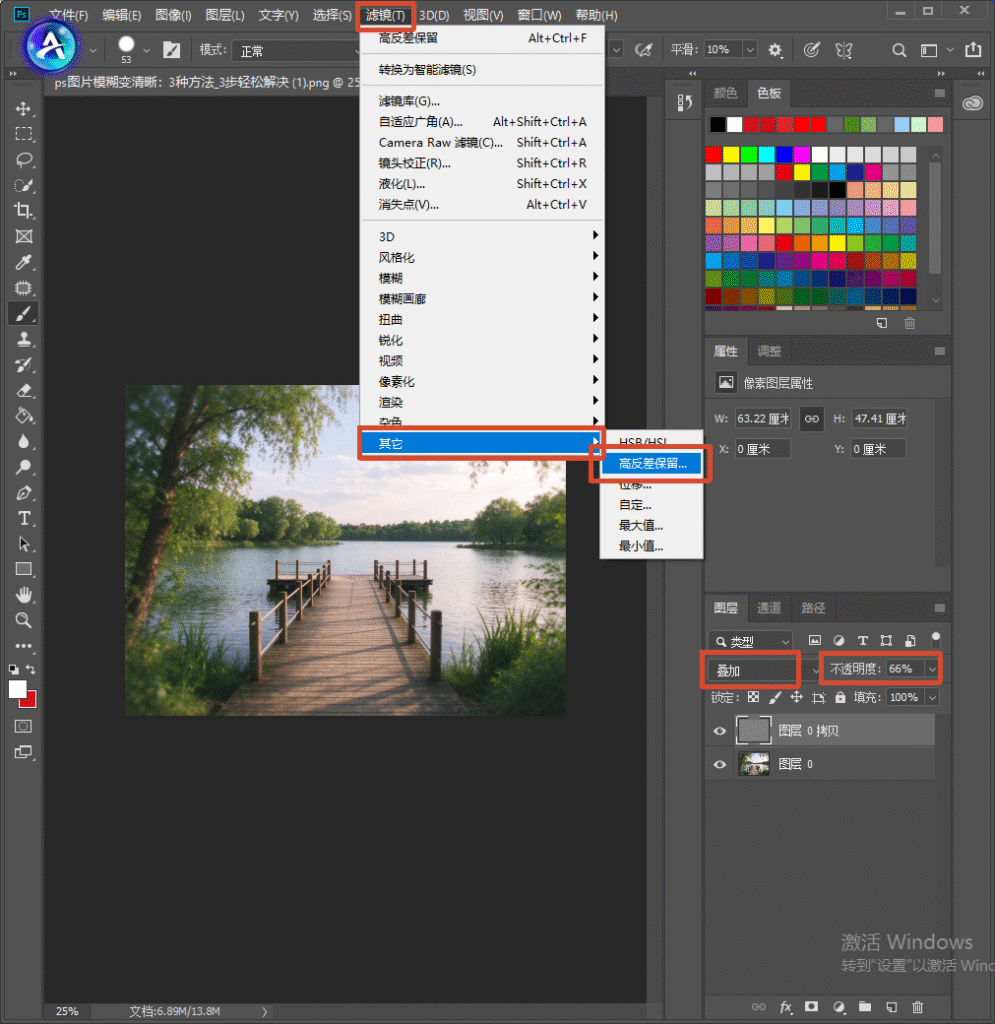Expand the 填充 fill dropdown arrow
The image size is (995, 1024).
tap(932, 697)
